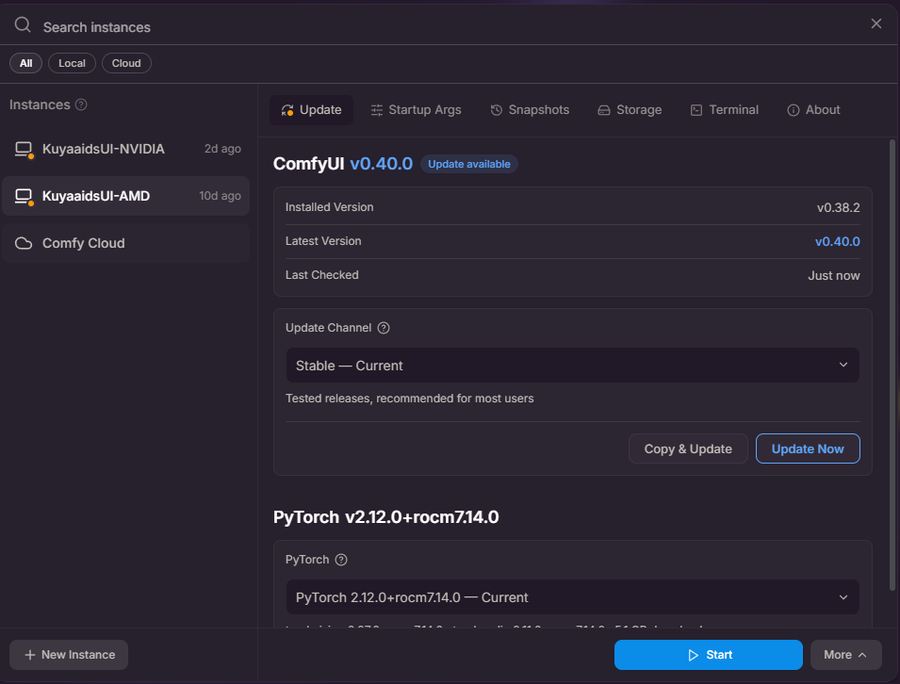Click the Update tab refresh icon
Screen dimensions: 900x684
click(x=287, y=110)
